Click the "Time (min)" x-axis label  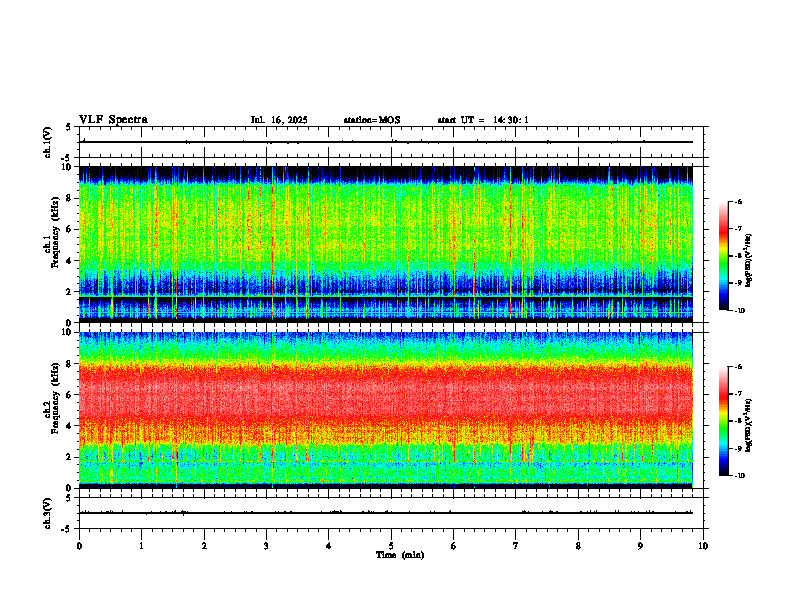click(400, 555)
